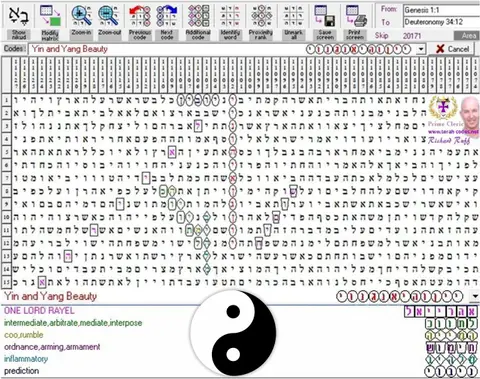Click the Skip value 20171

coord(412,36)
